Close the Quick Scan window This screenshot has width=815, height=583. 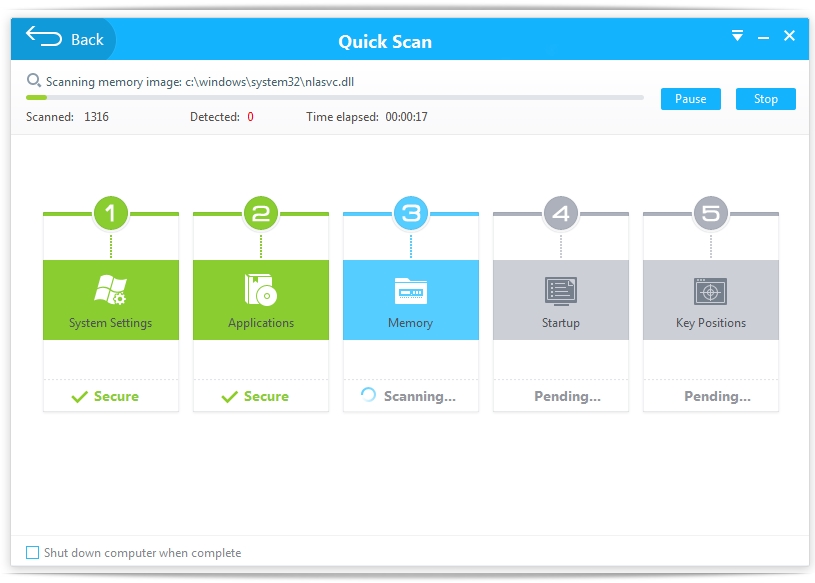[789, 36]
